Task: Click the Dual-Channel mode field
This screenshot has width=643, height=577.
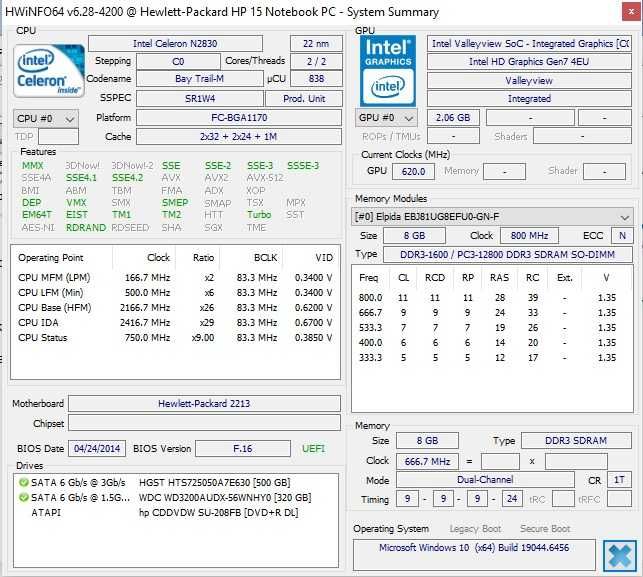Action: tap(485, 480)
